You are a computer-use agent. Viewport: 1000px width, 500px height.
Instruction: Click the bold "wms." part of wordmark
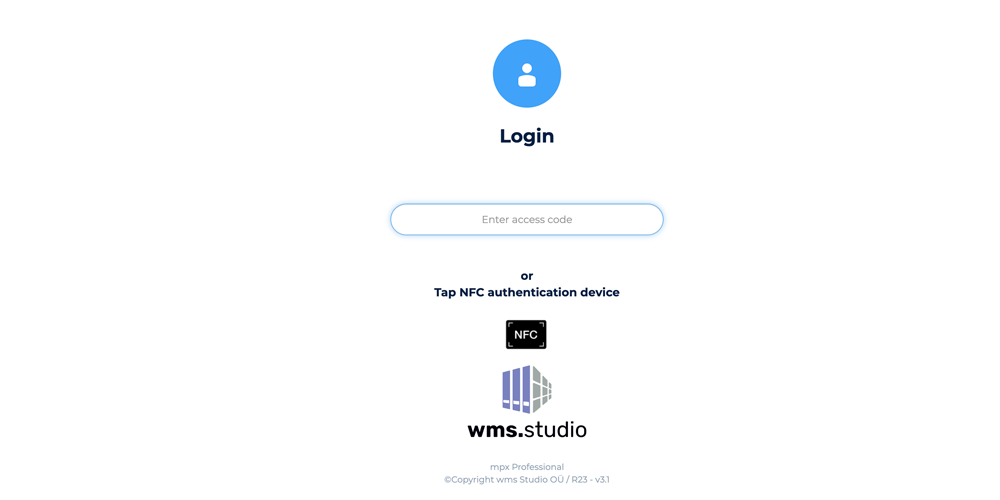point(496,430)
